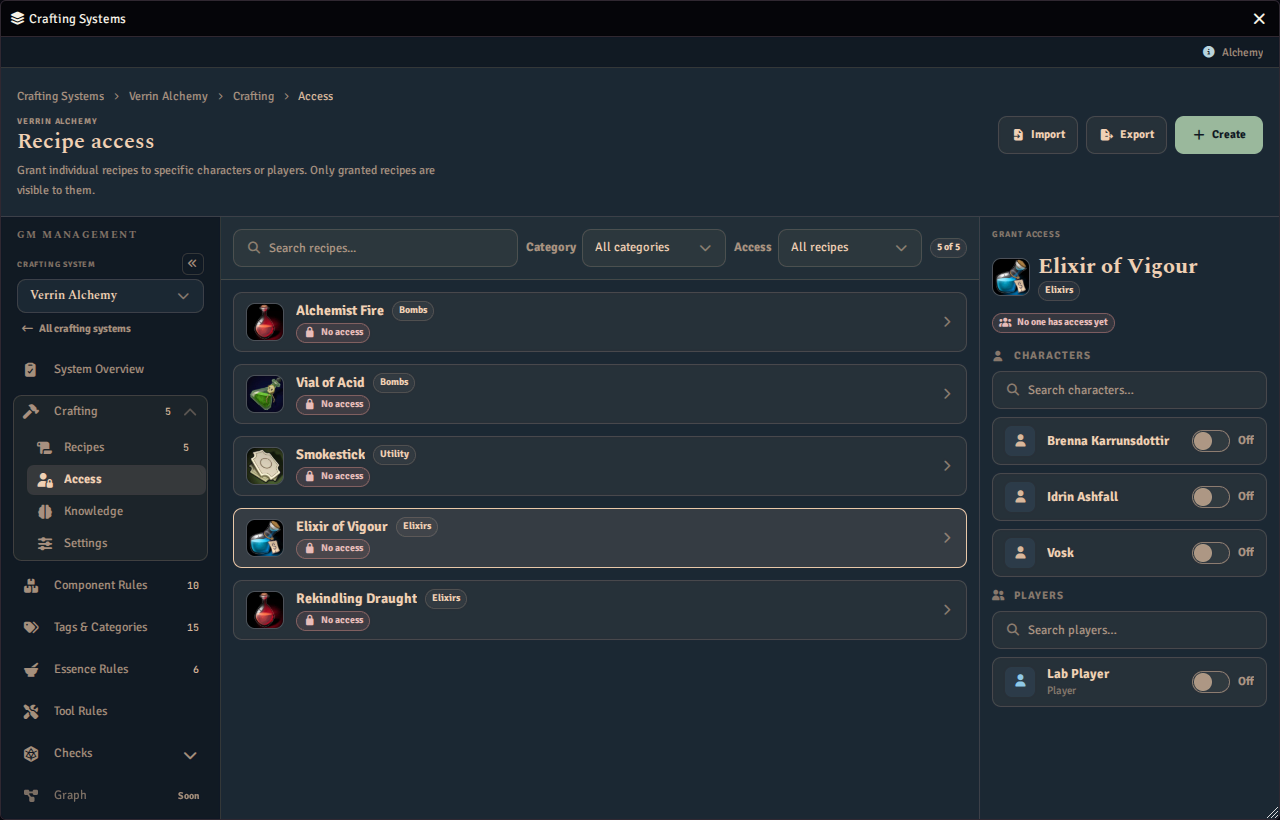
Task: Click the Rekindling Draught potion icon
Action: click(265, 610)
